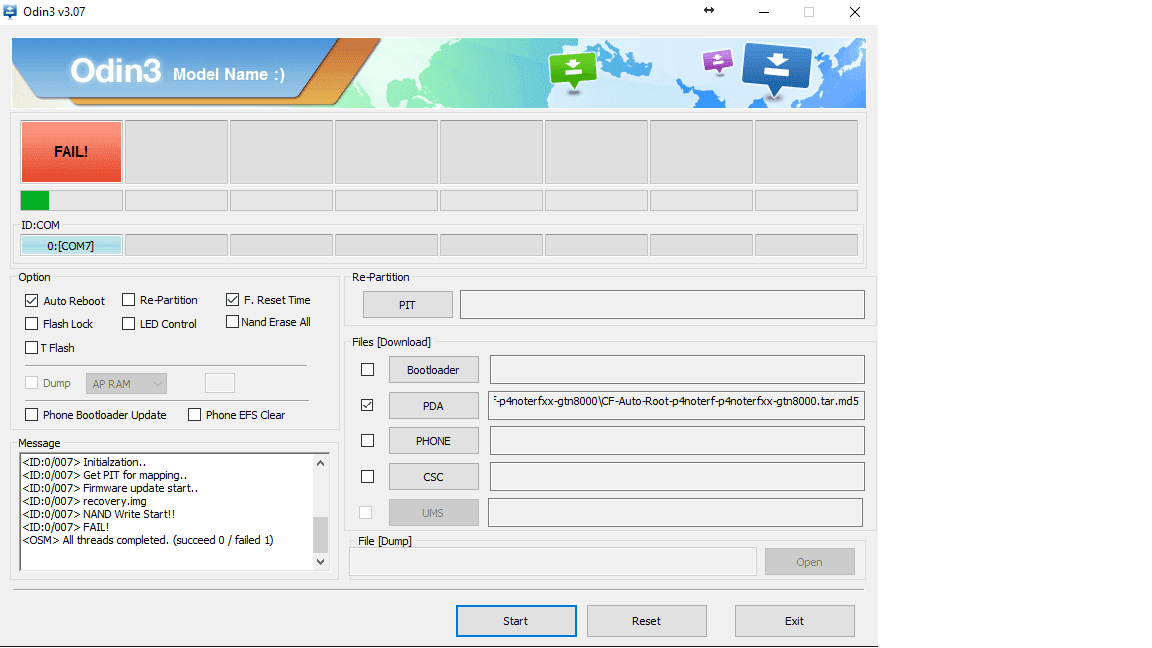Click the "NAND Write Start!!" log line
This screenshot has width=1152, height=648.
click(x=98, y=514)
